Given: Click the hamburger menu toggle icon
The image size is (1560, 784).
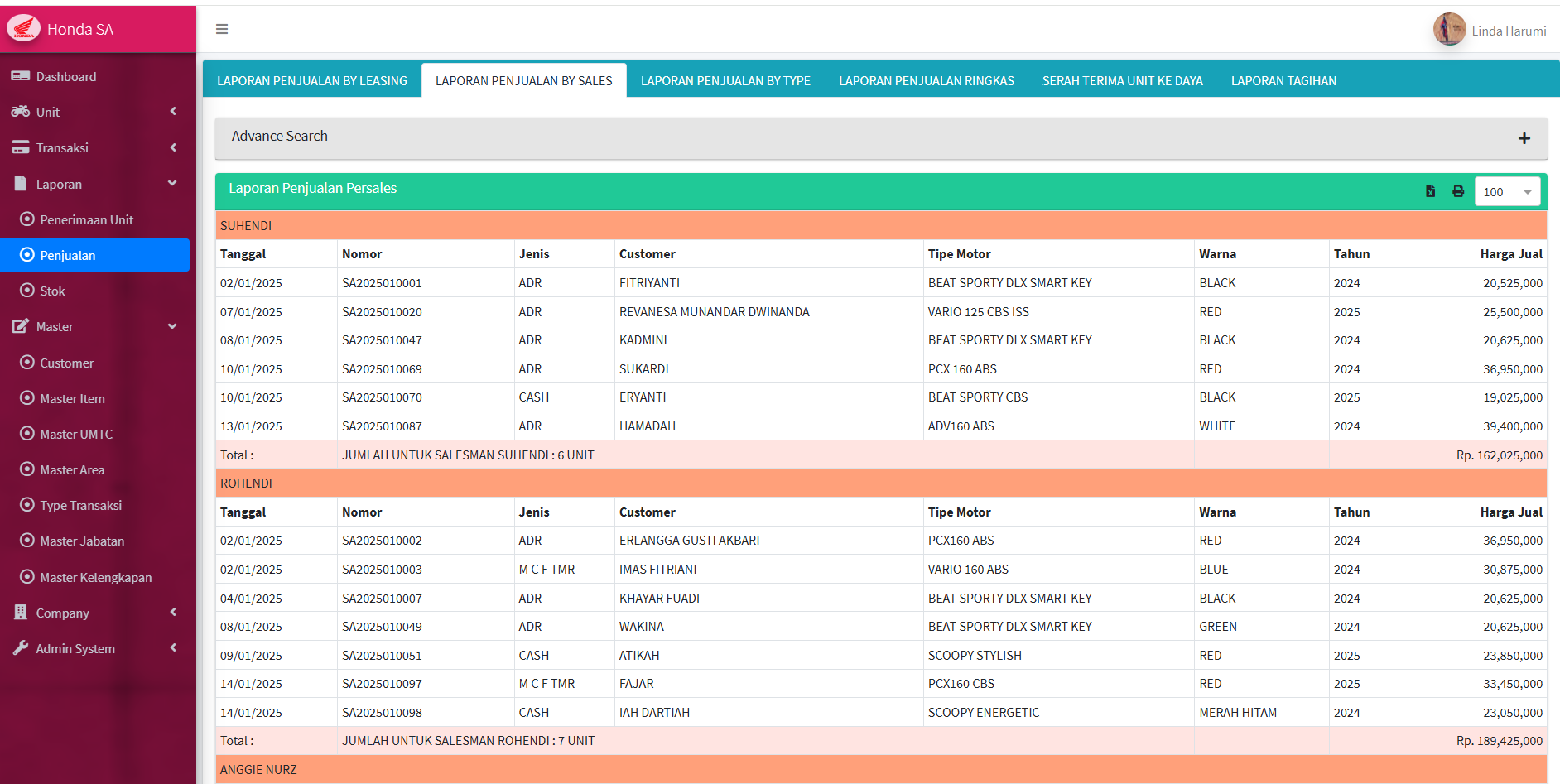Looking at the screenshot, I should point(222,29).
